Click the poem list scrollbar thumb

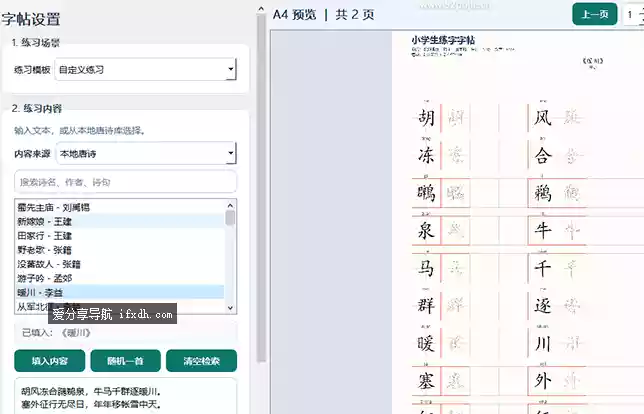tap(230, 218)
